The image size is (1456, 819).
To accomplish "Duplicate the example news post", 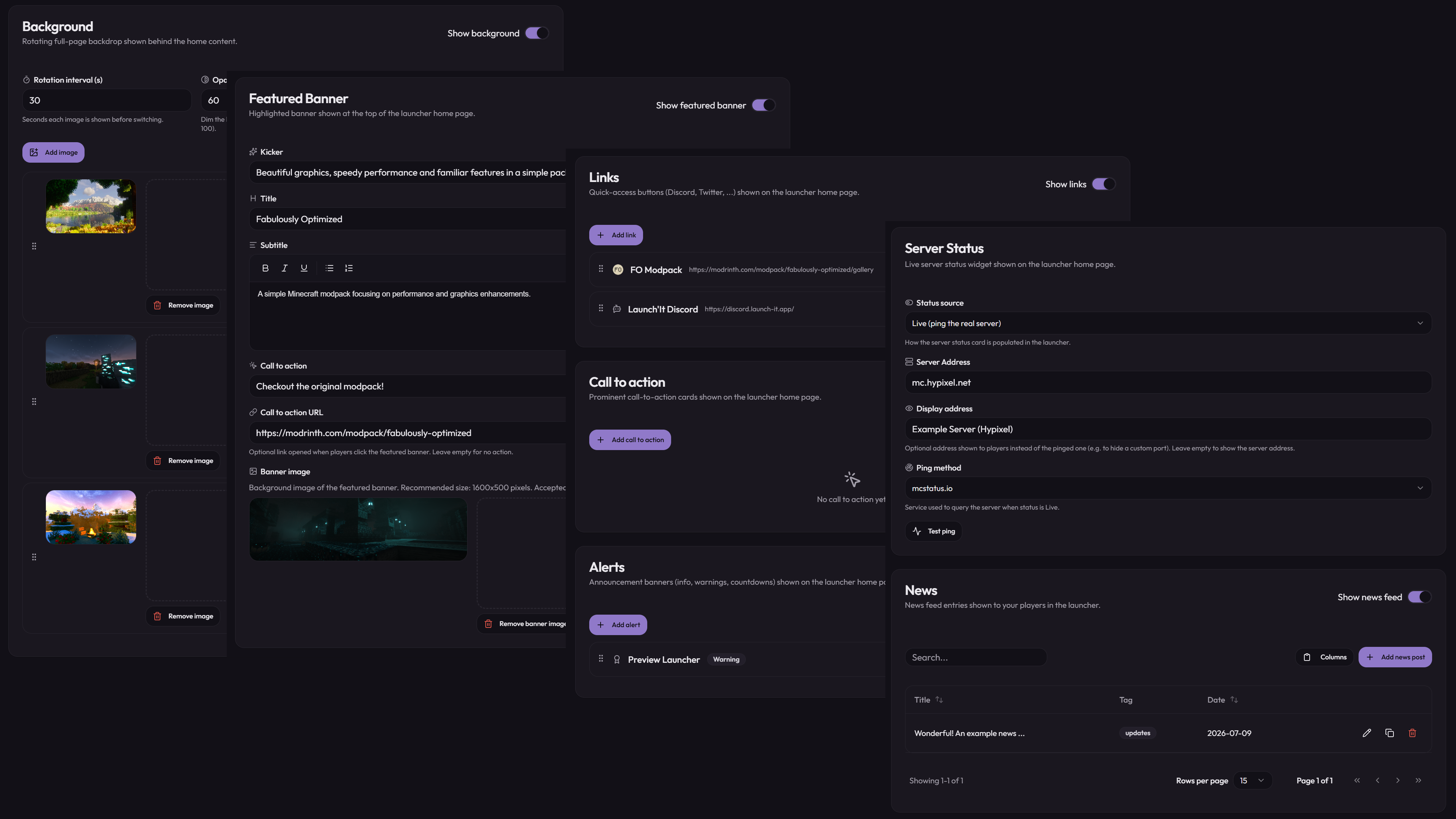I will coord(1389,733).
